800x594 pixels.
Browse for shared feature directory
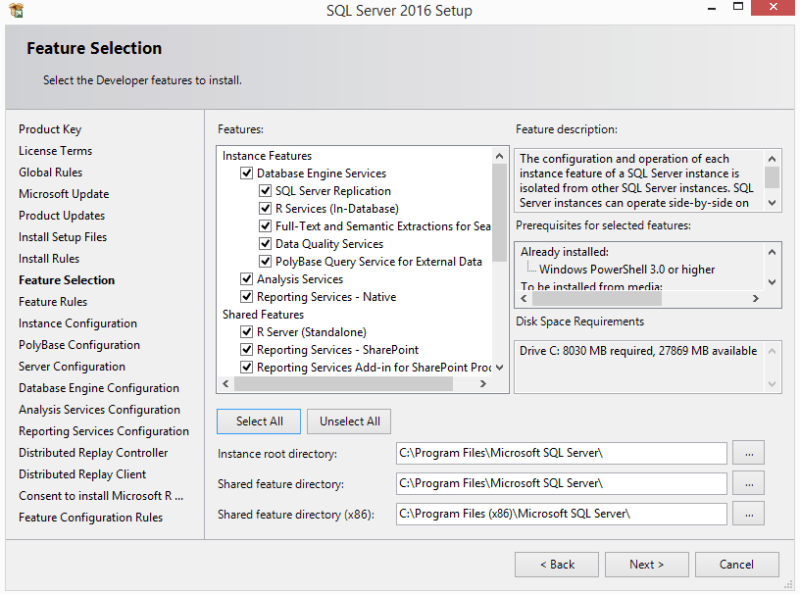tap(748, 483)
